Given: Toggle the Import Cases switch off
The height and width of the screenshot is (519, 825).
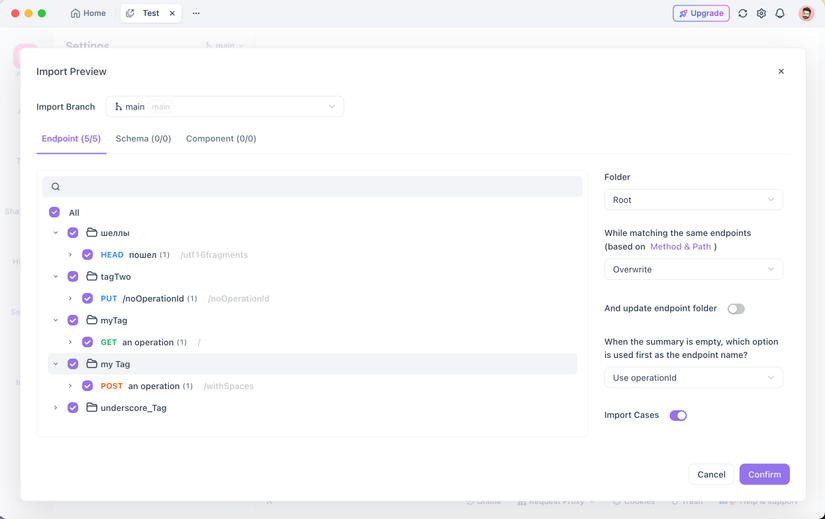Looking at the screenshot, I should click(678, 416).
